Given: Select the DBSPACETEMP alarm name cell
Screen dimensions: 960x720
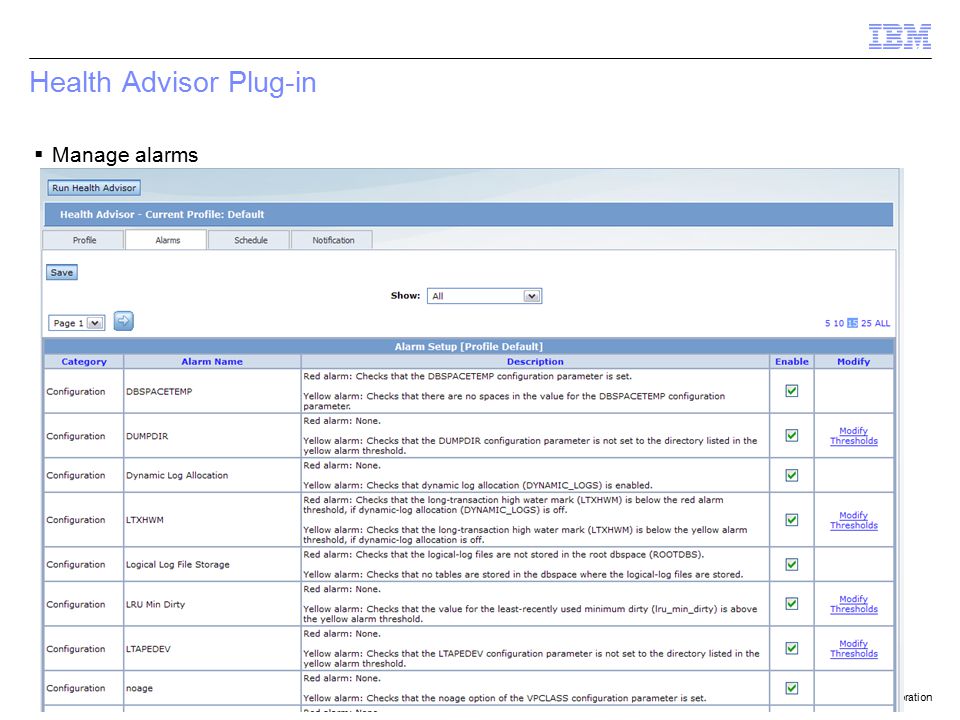Looking at the screenshot, I should pyautogui.click(x=212, y=391).
